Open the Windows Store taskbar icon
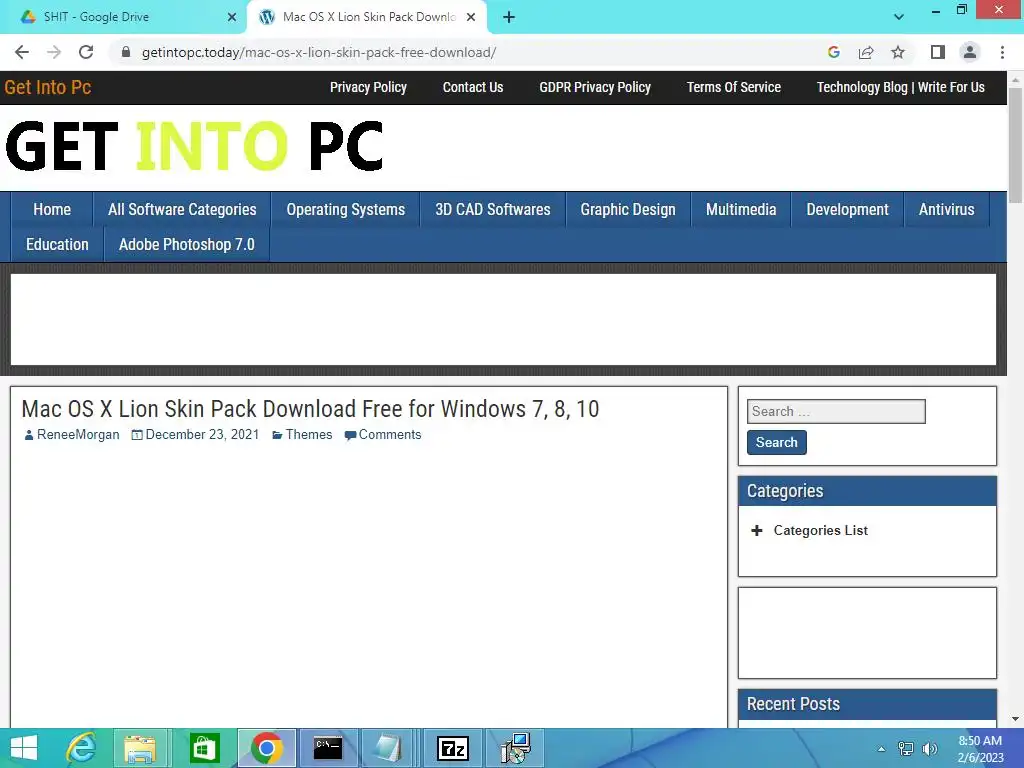 (x=204, y=748)
